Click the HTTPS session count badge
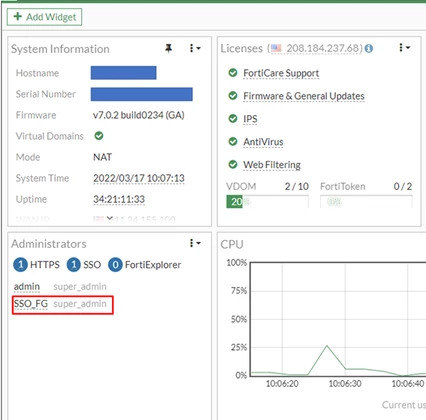Screen dimensions: 426x420 (x=20, y=265)
